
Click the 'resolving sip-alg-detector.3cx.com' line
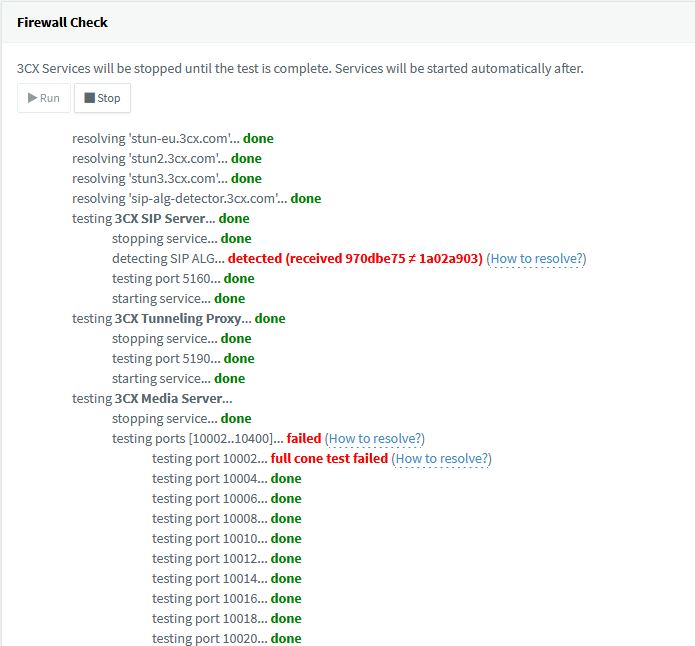(196, 198)
